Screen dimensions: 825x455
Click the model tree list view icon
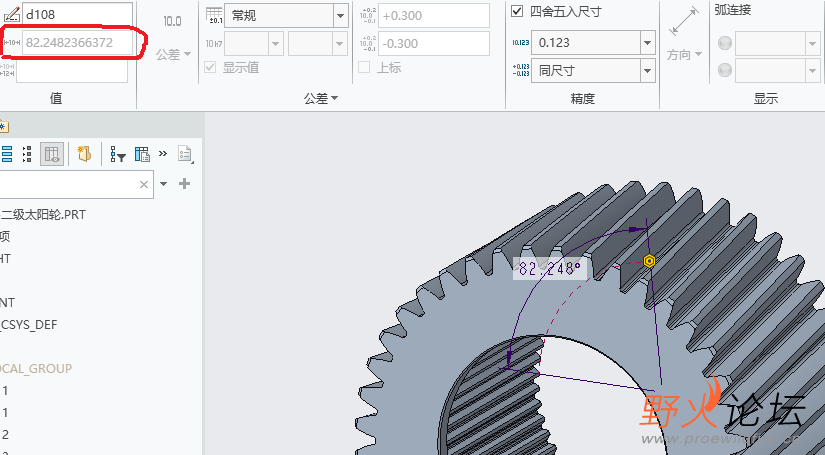[x=6, y=154]
